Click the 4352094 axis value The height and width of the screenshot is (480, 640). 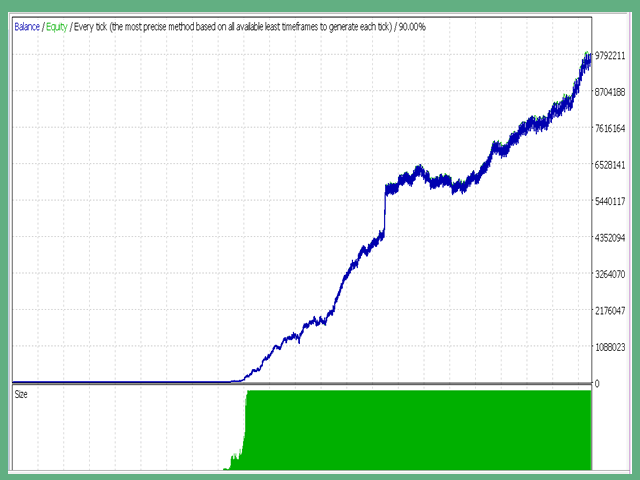[x=610, y=238]
